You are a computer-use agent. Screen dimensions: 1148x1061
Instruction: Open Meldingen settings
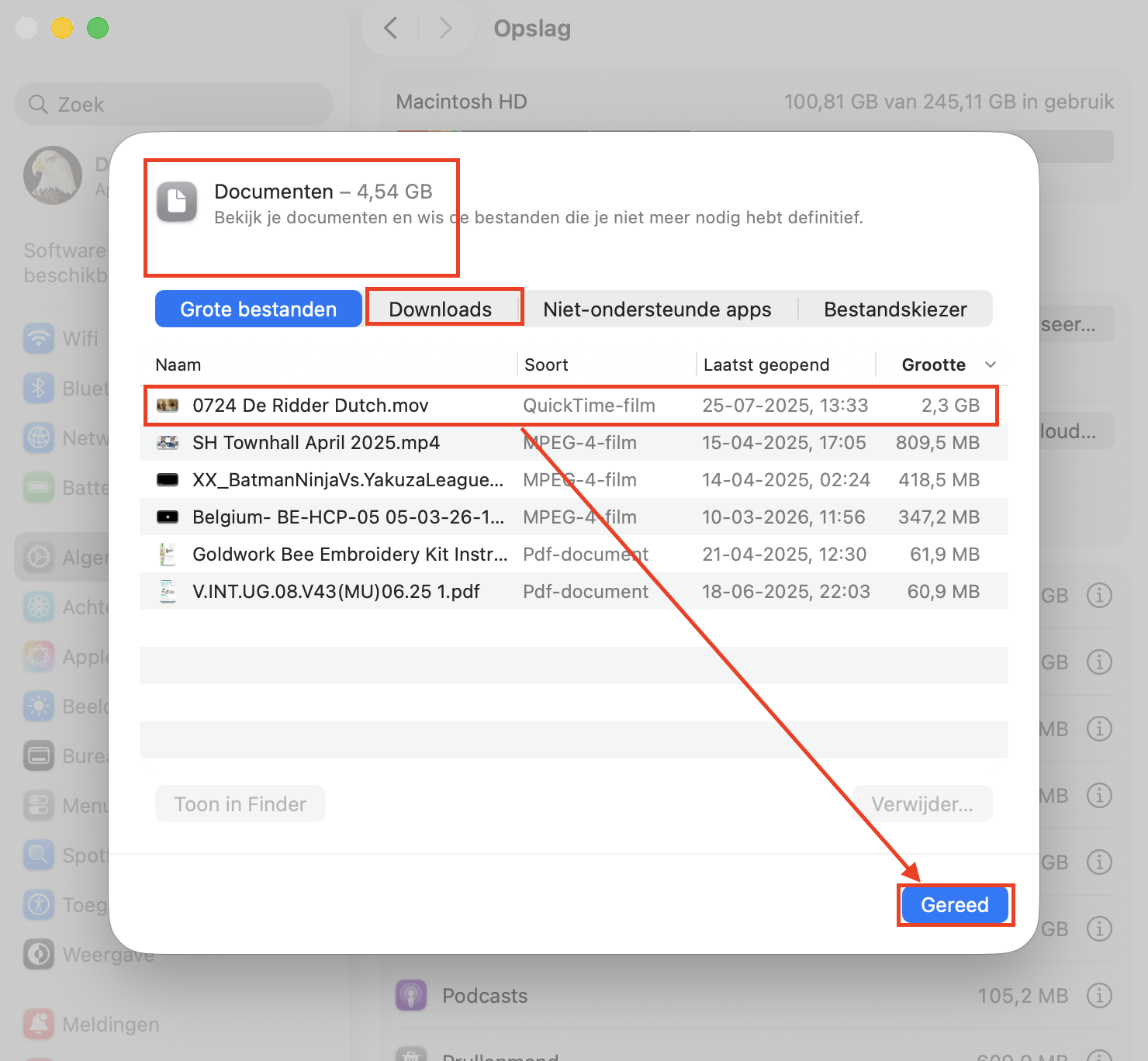pyautogui.click(x=39, y=1024)
